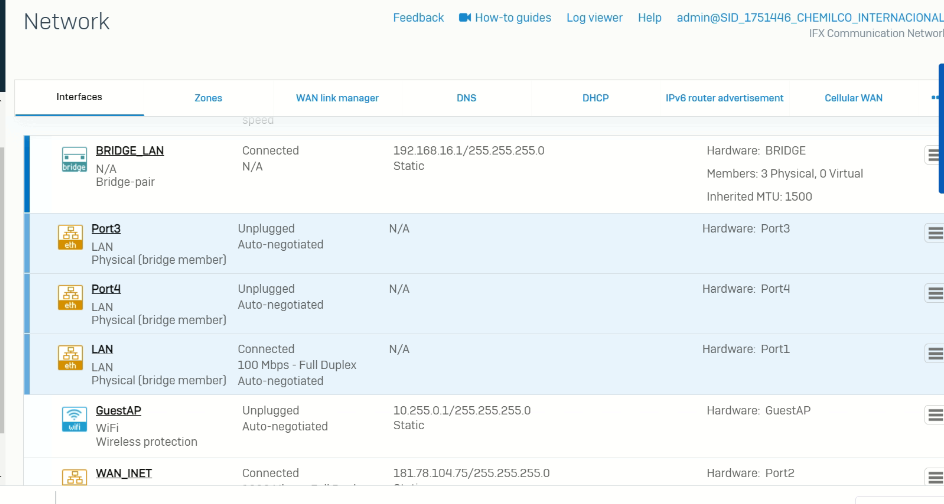The width and height of the screenshot is (944, 504).
Task: Click the WAN_INET ethernet icon
Action: 74,478
